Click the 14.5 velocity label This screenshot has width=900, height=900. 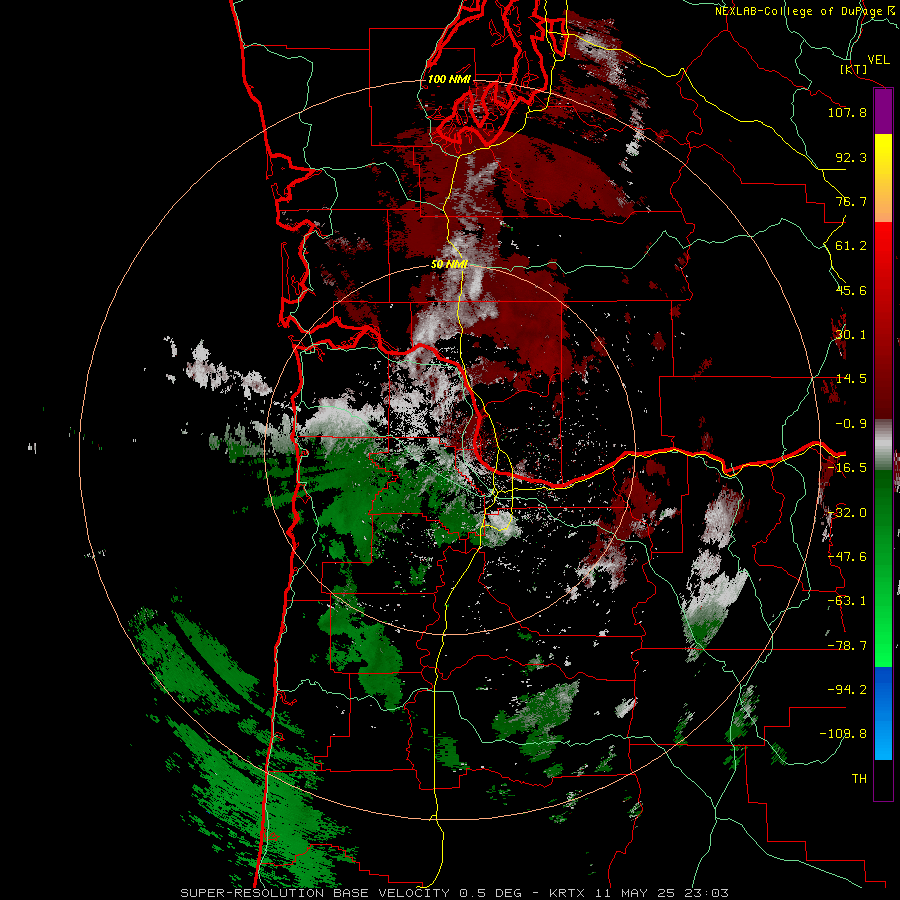851,379
